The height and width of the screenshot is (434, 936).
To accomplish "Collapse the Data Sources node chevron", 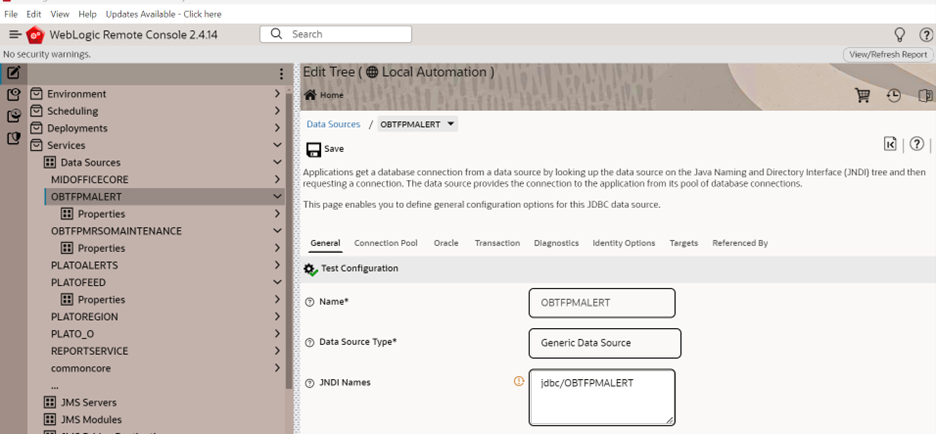I will pos(277,162).
